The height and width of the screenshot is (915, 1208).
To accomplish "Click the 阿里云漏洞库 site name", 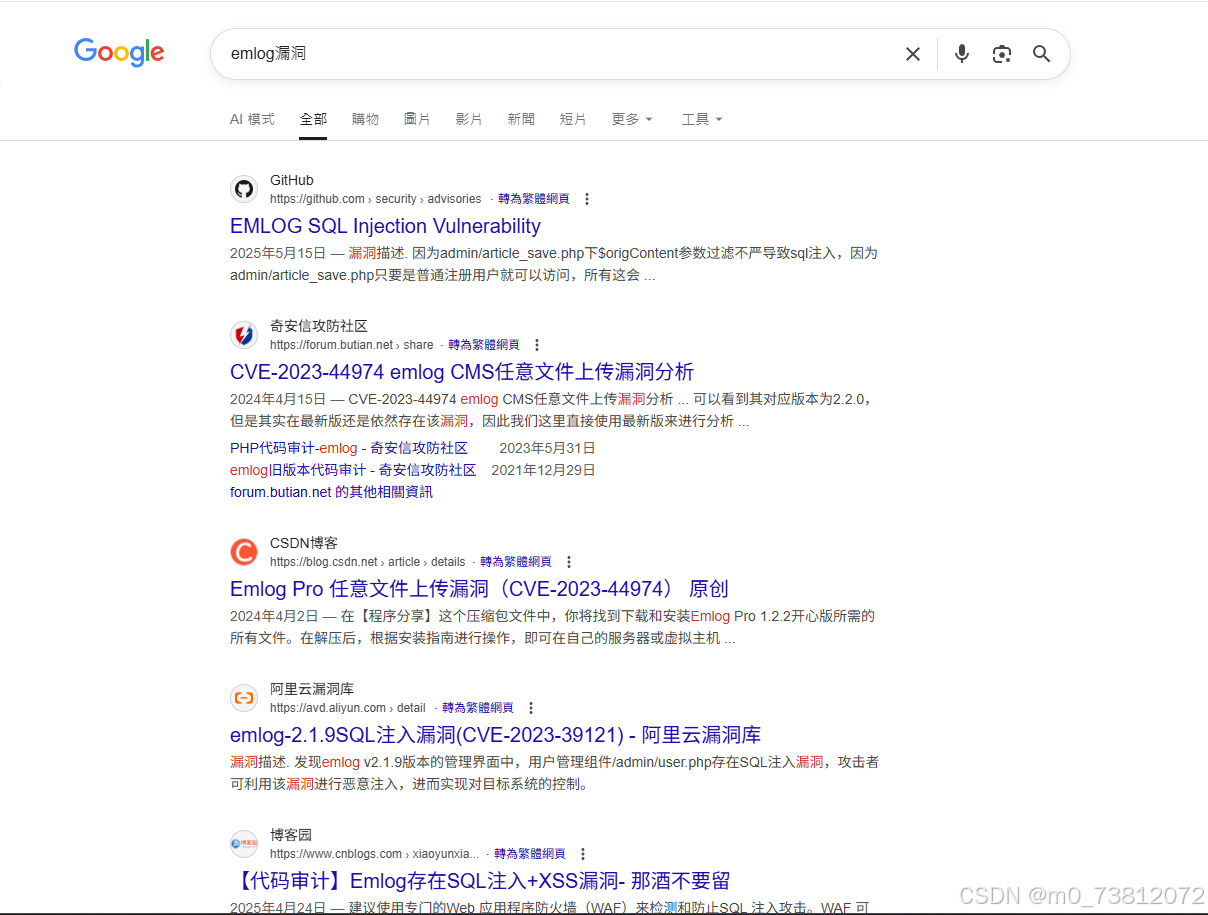I will (x=312, y=689).
